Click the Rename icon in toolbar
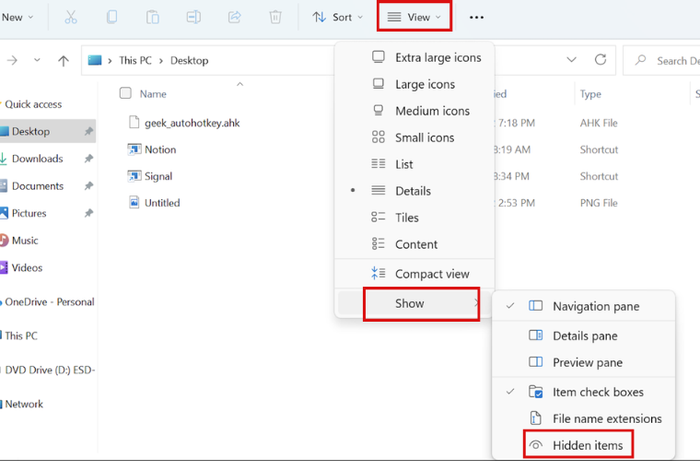 tap(193, 17)
